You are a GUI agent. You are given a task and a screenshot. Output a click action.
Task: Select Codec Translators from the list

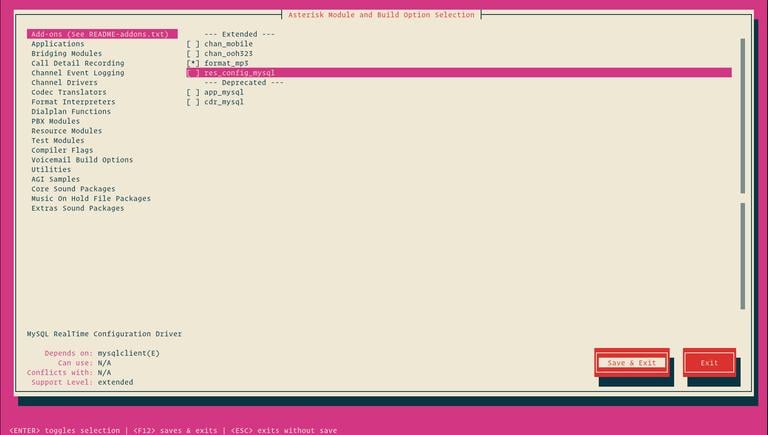pyautogui.click(x=68, y=92)
